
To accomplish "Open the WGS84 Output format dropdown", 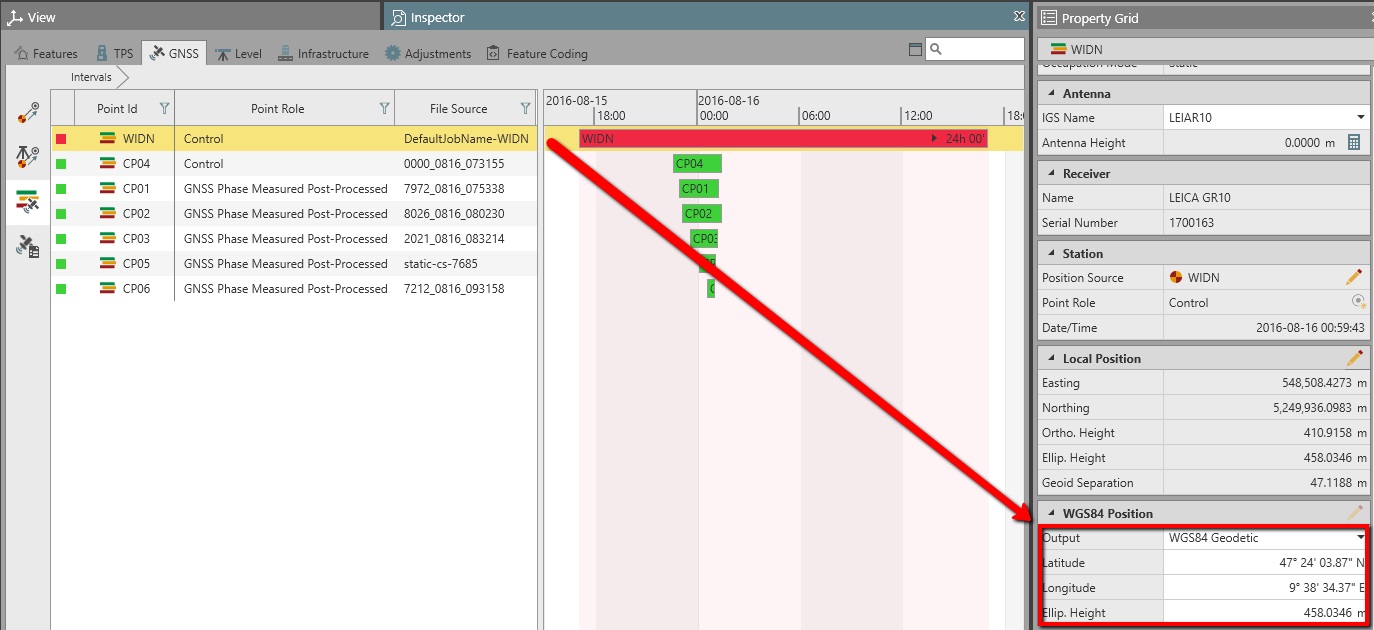I will [1360, 538].
